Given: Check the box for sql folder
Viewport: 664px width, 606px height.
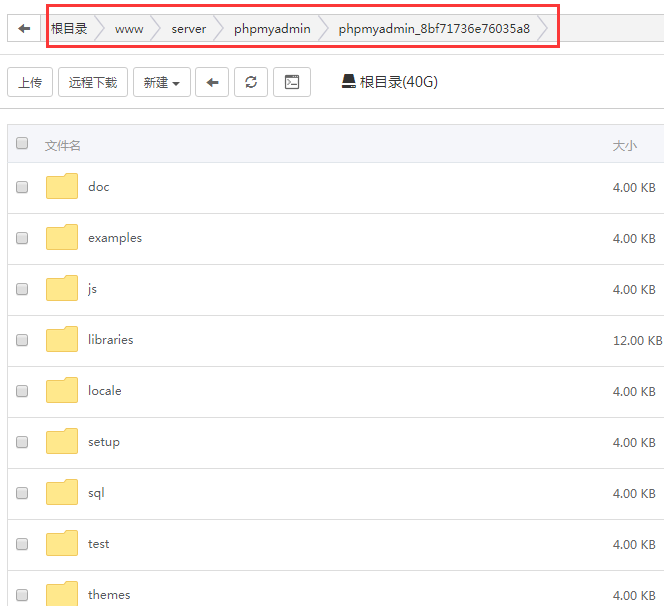Looking at the screenshot, I should coord(22,493).
